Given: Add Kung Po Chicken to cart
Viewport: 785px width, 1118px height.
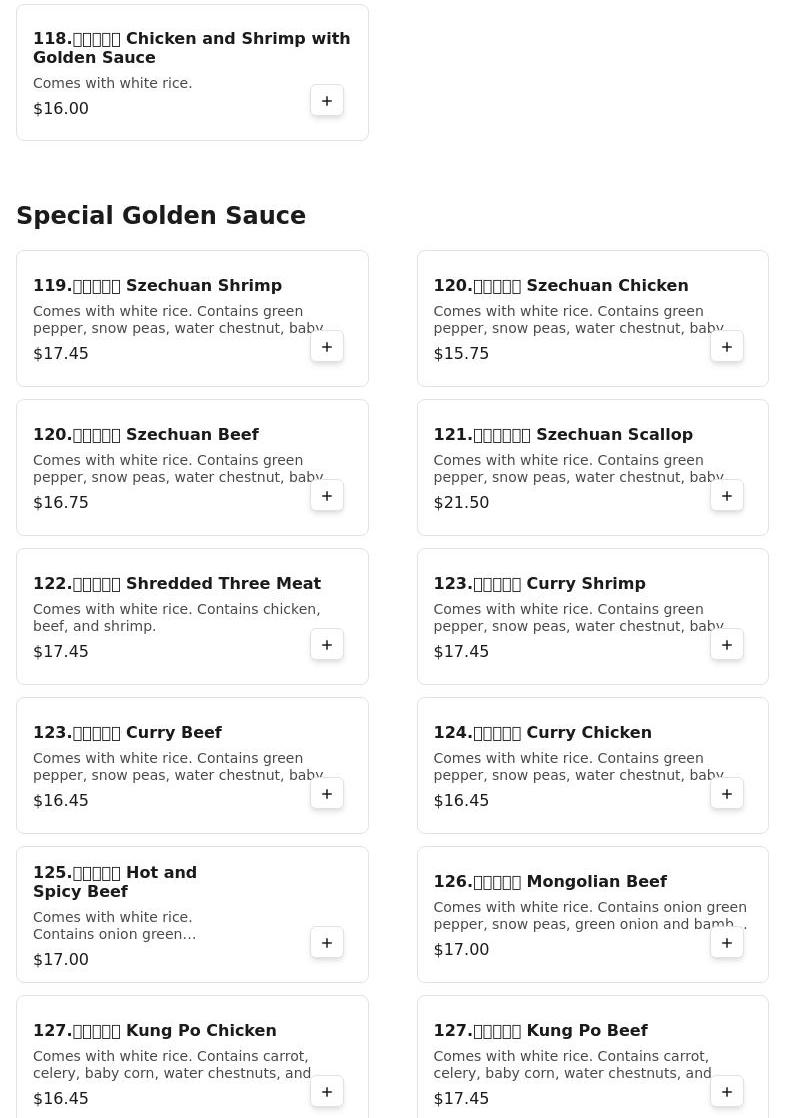Looking at the screenshot, I should [327, 1092].
